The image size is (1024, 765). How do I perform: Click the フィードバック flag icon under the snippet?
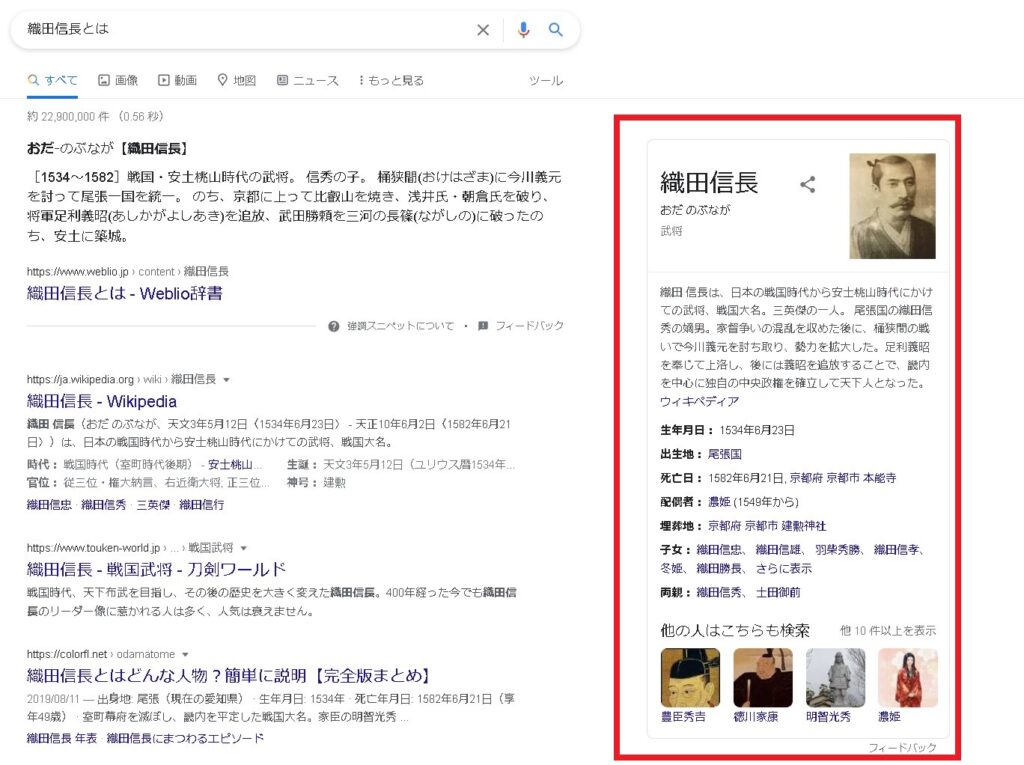[483, 326]
